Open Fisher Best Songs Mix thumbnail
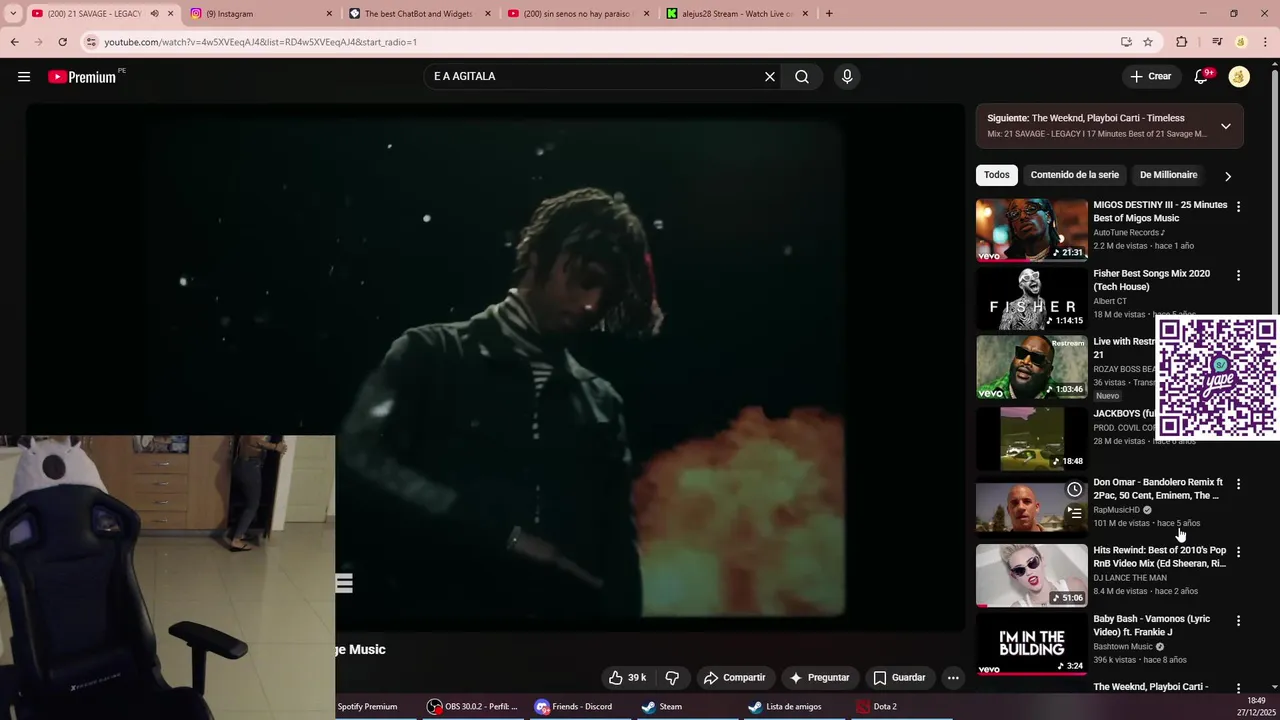1280x720 pixels. (1031, 298)
